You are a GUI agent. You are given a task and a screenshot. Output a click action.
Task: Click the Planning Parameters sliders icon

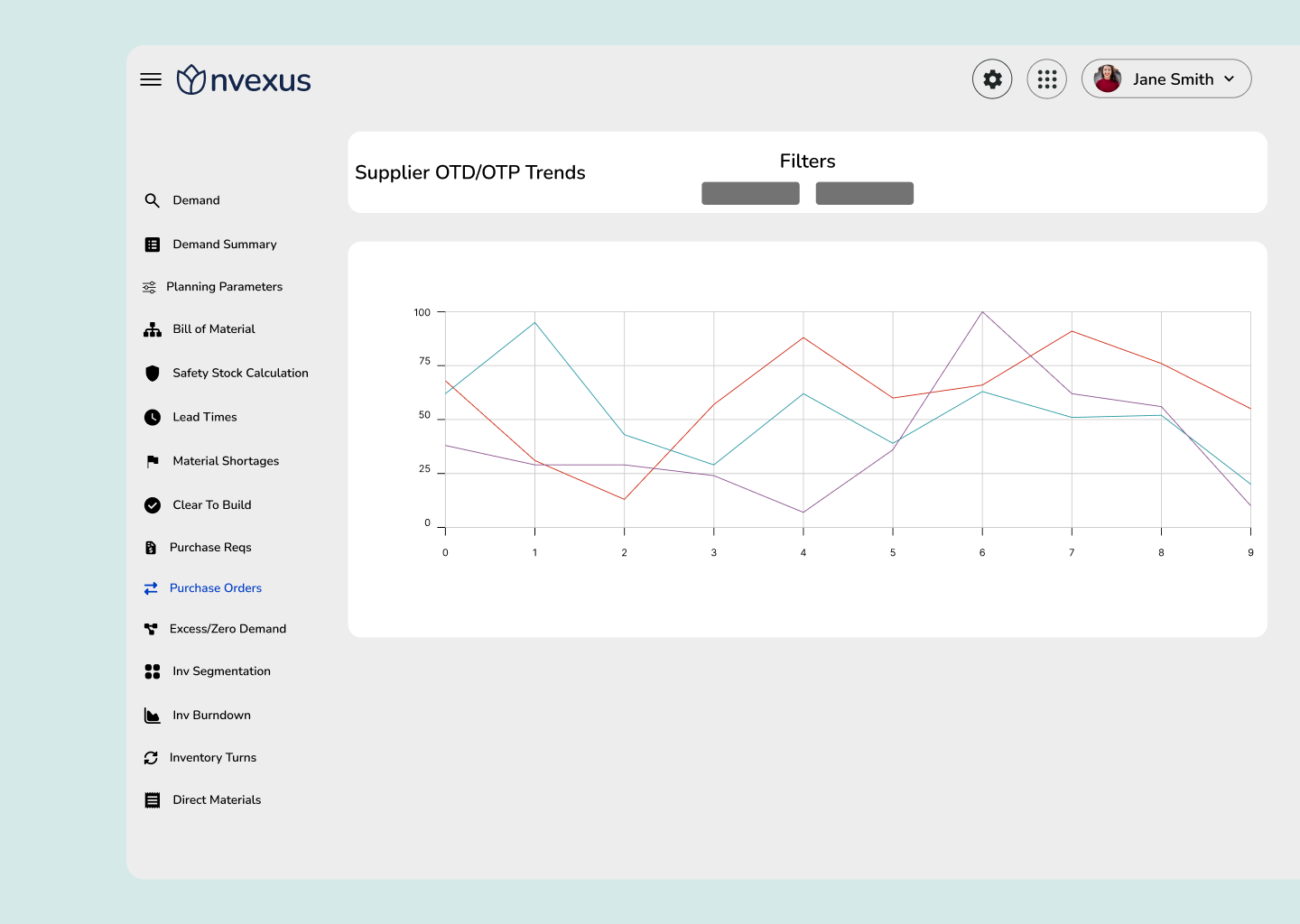coord(149,287)
